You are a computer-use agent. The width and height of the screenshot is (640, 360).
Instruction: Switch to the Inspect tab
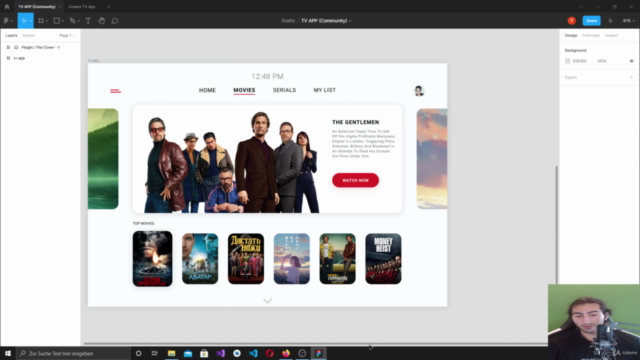click(611, 36)
